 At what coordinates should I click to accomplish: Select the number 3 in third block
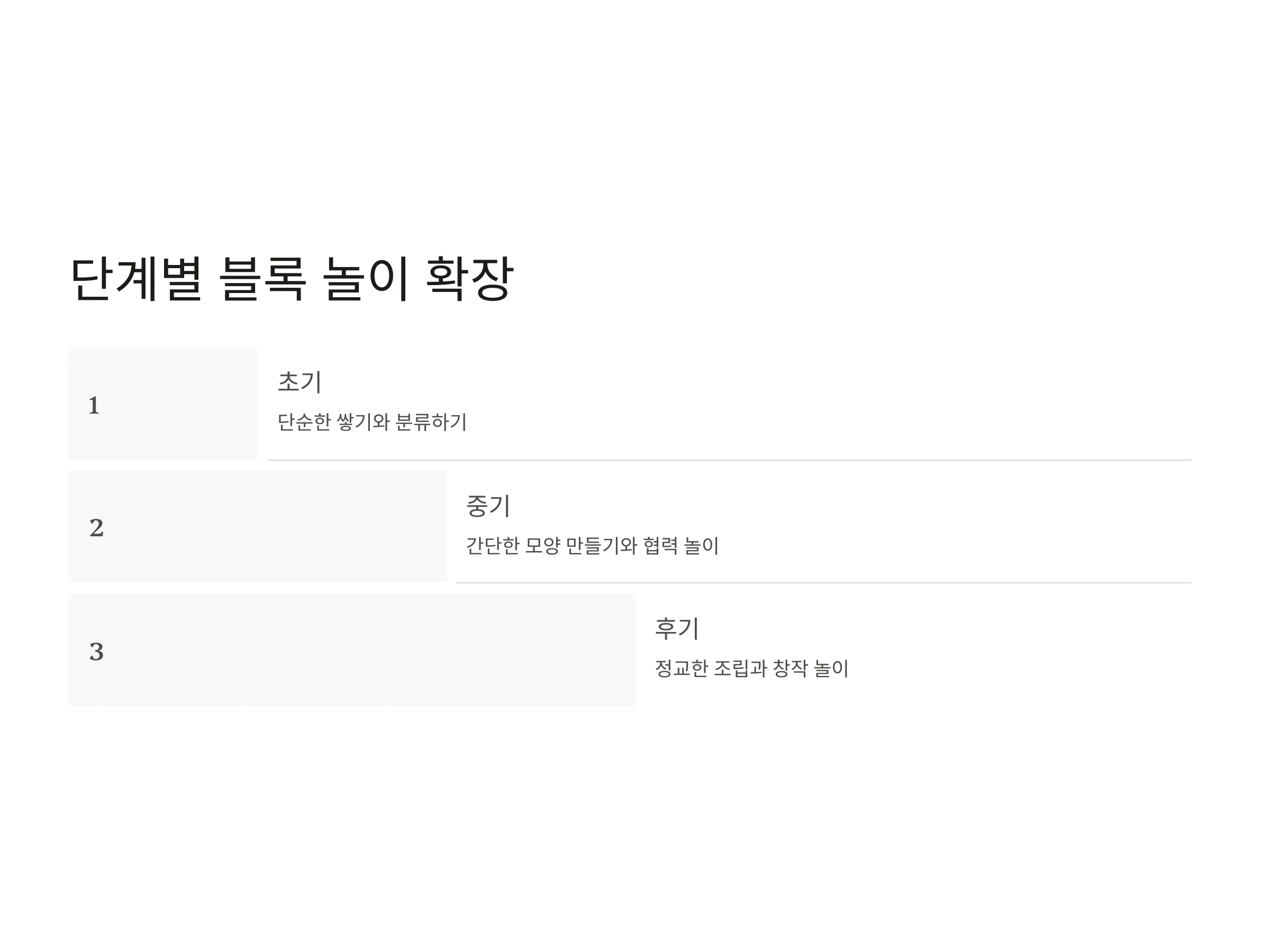(96, 652)
